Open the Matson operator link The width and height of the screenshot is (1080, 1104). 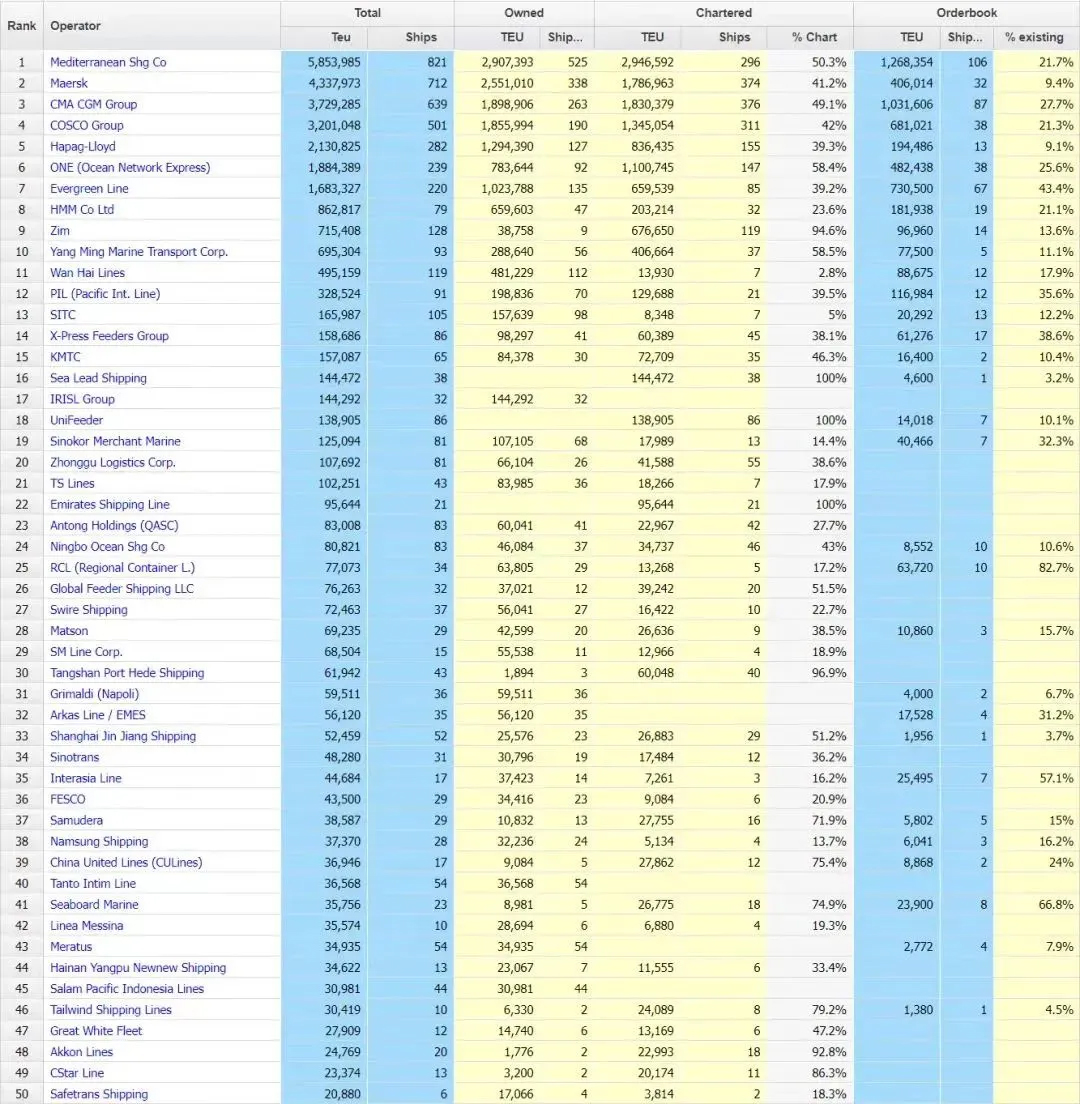point(69,631)
